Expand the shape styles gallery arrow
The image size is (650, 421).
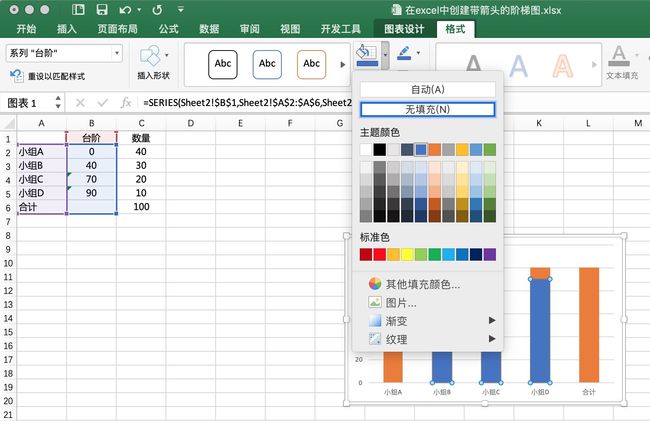coord(343,65)
